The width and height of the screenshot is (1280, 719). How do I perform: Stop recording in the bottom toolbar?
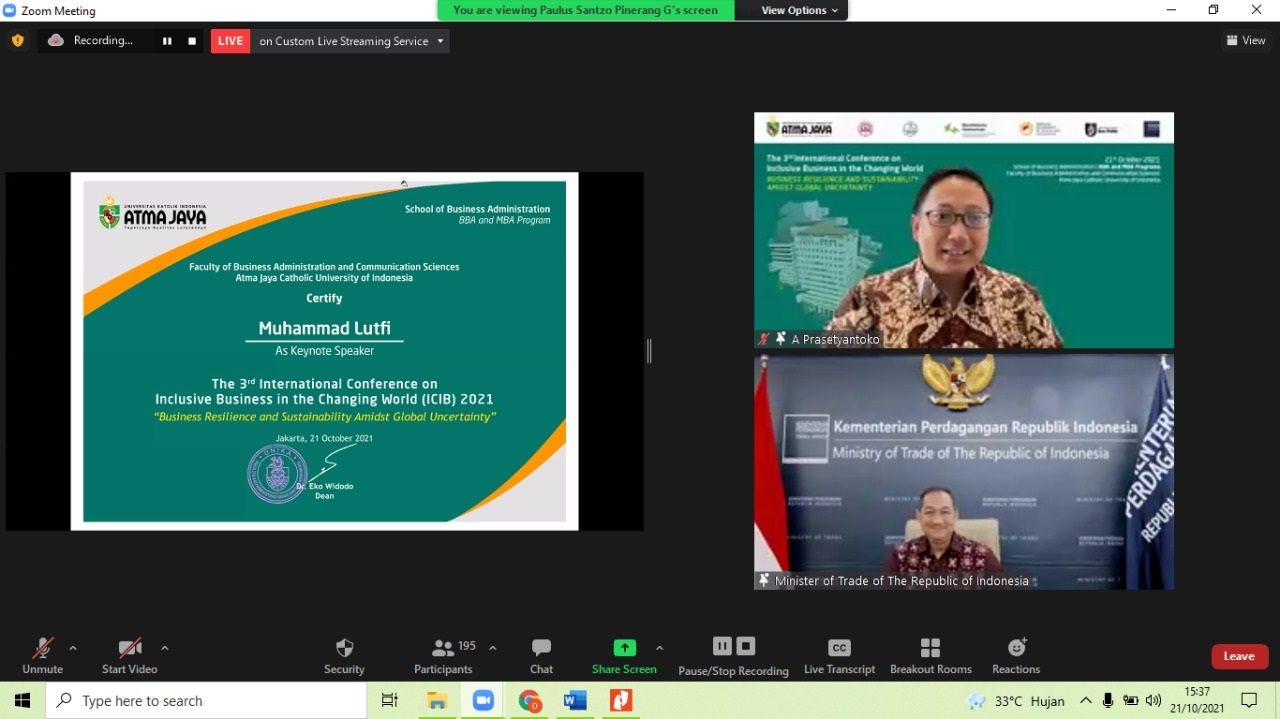[x=746, y=646]
